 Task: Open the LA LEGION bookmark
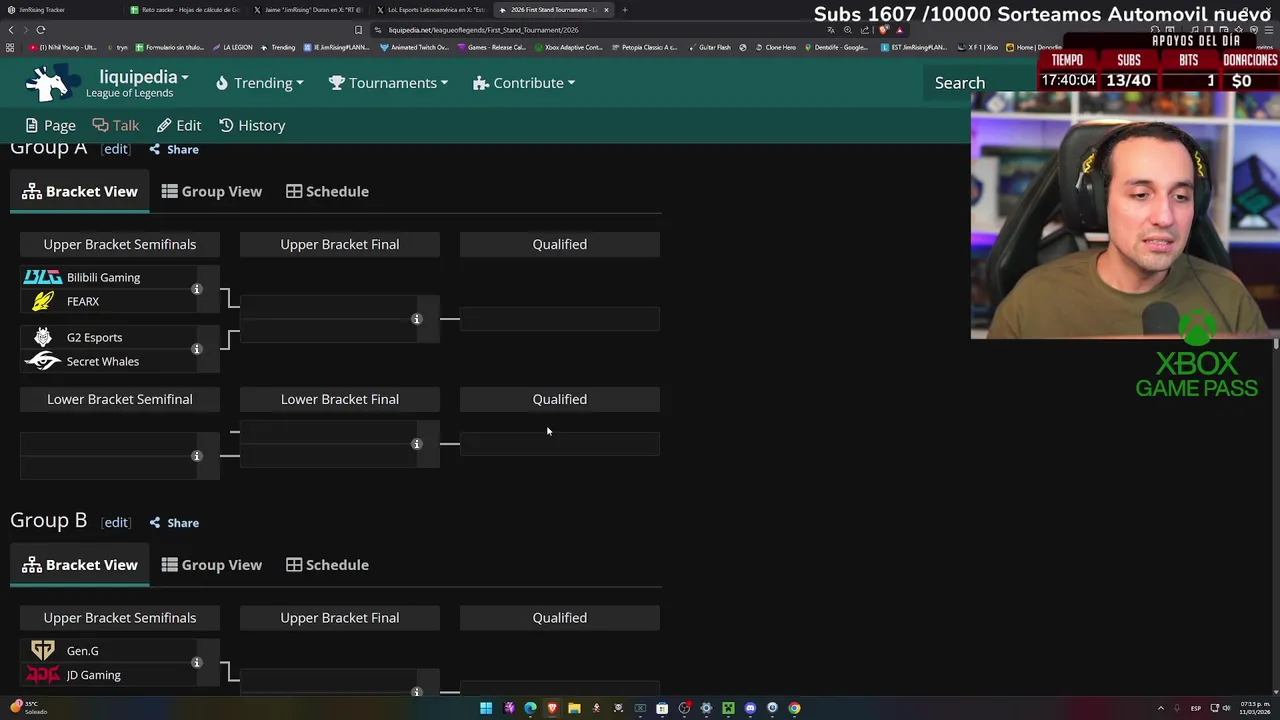click(x=232, y=47)
